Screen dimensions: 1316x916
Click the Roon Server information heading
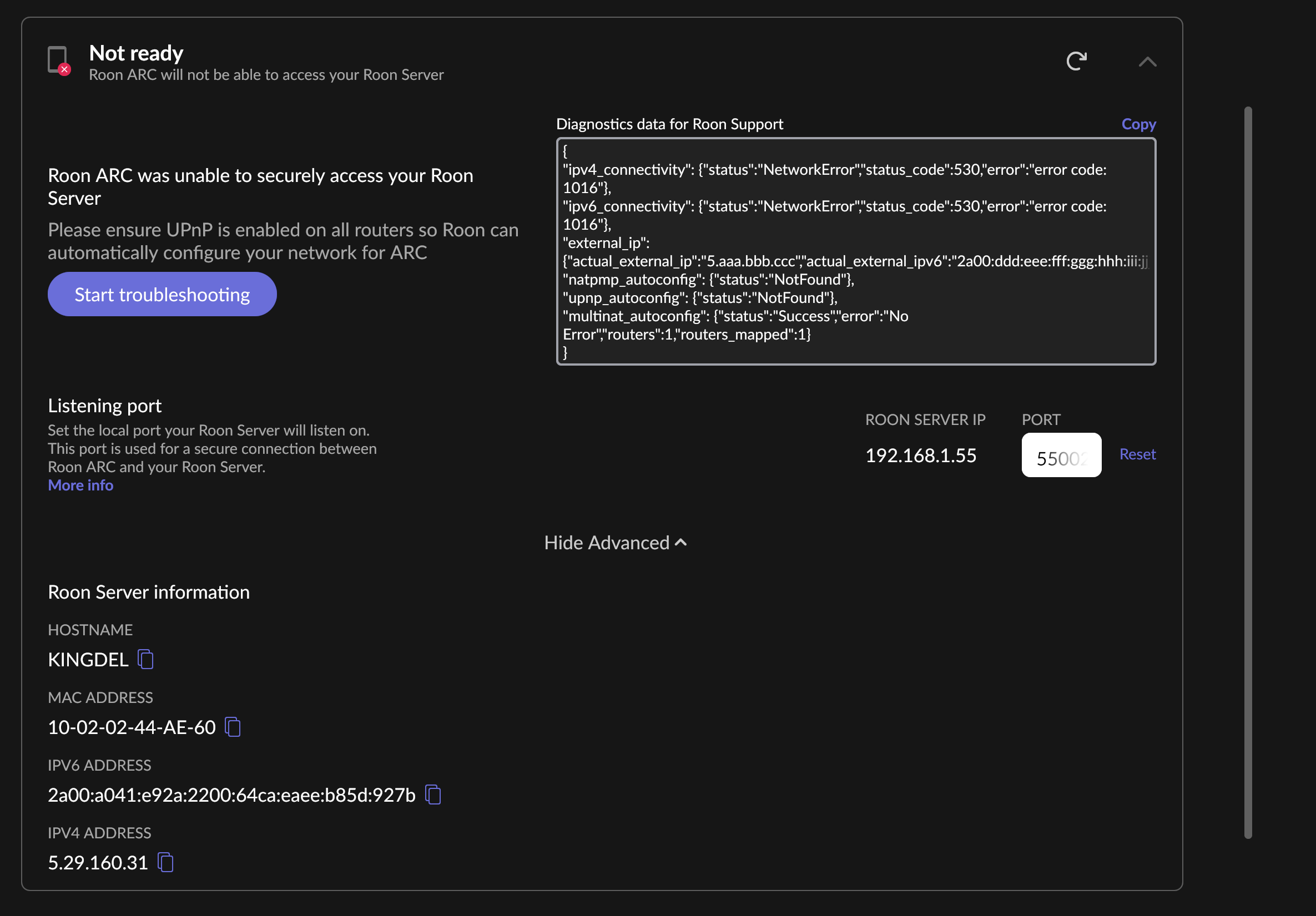click(149, 592)
